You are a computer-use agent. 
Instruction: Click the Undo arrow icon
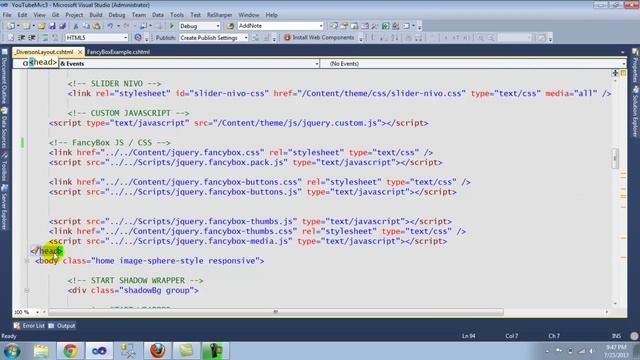(x=110, y=26)
